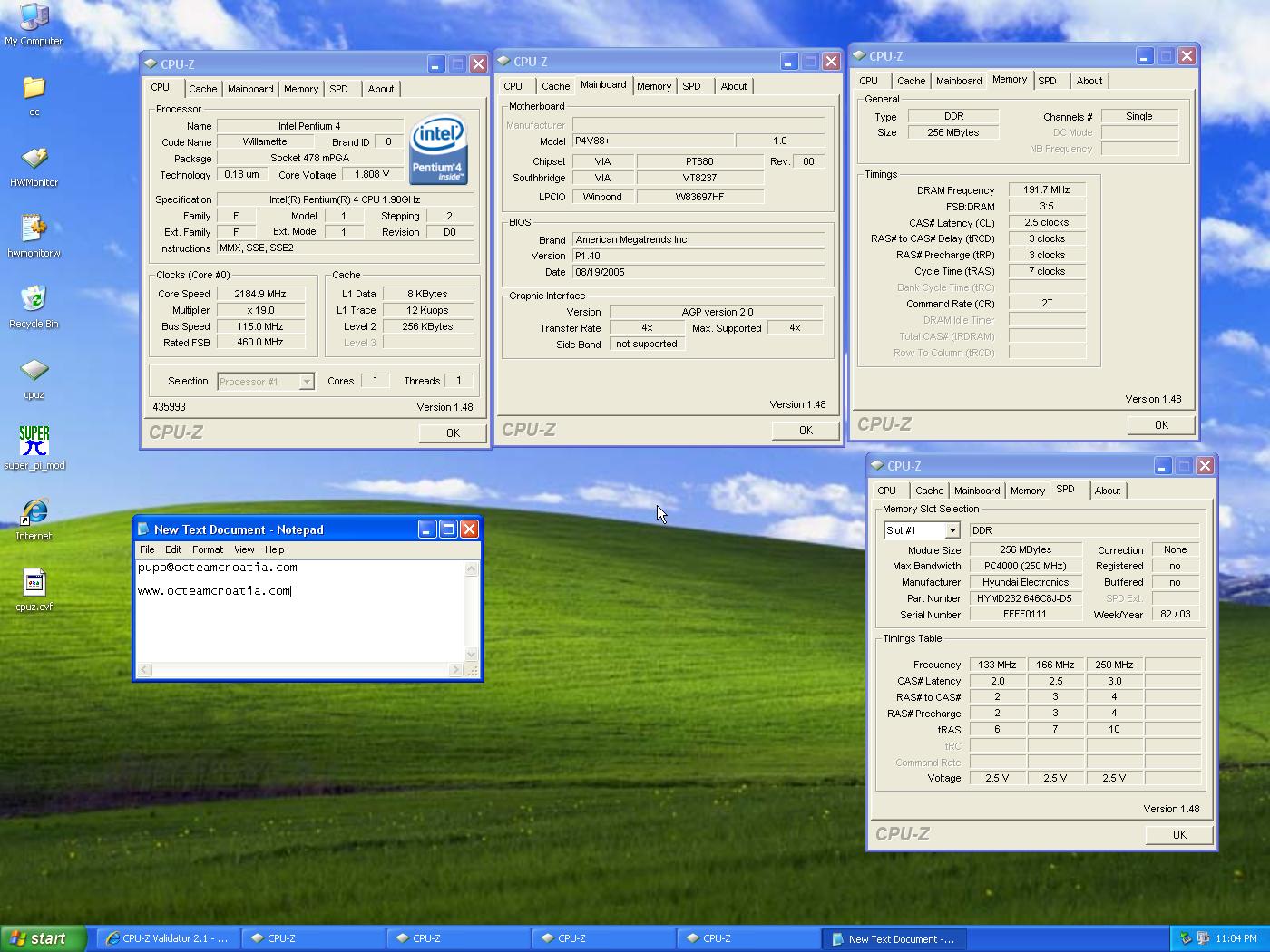Click the CAS# Latency 2.5 clocks value
Image resolution: width=1270 pixels, height=952 pixels.
1047,223
